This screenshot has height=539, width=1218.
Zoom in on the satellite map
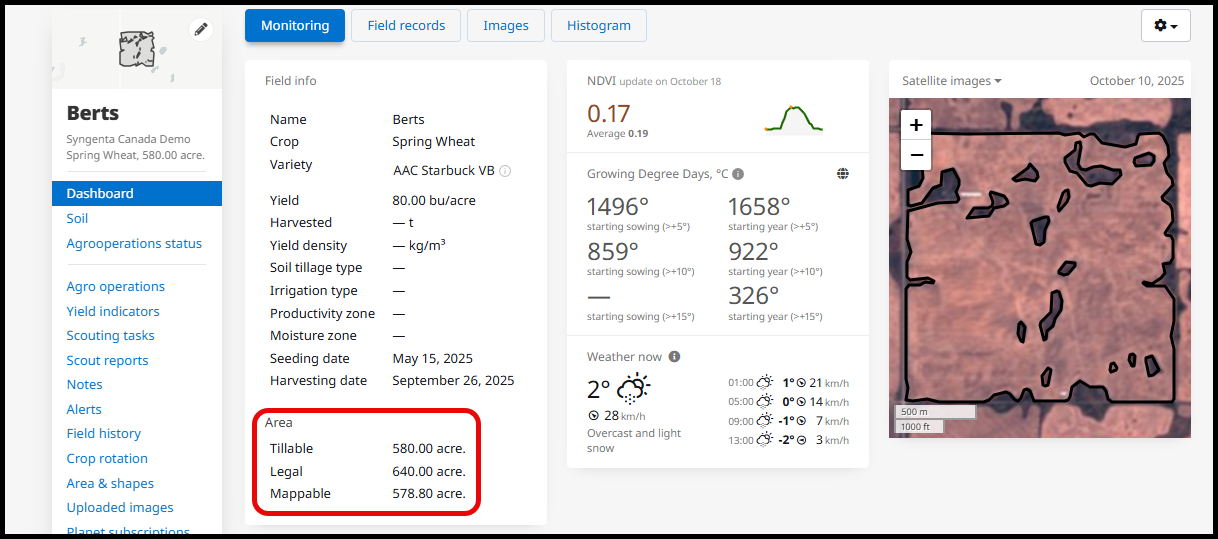916,125
